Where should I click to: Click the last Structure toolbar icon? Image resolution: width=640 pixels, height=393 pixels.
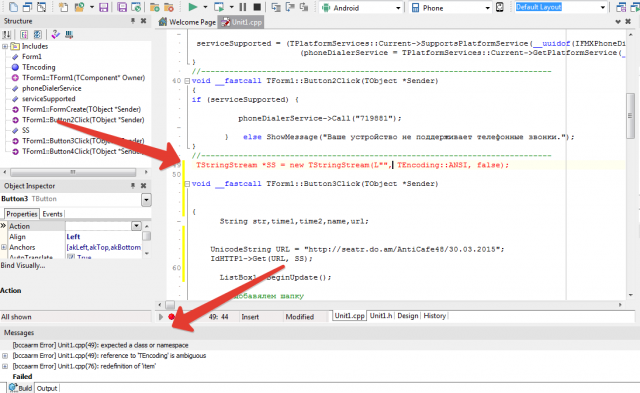[69, 35]
